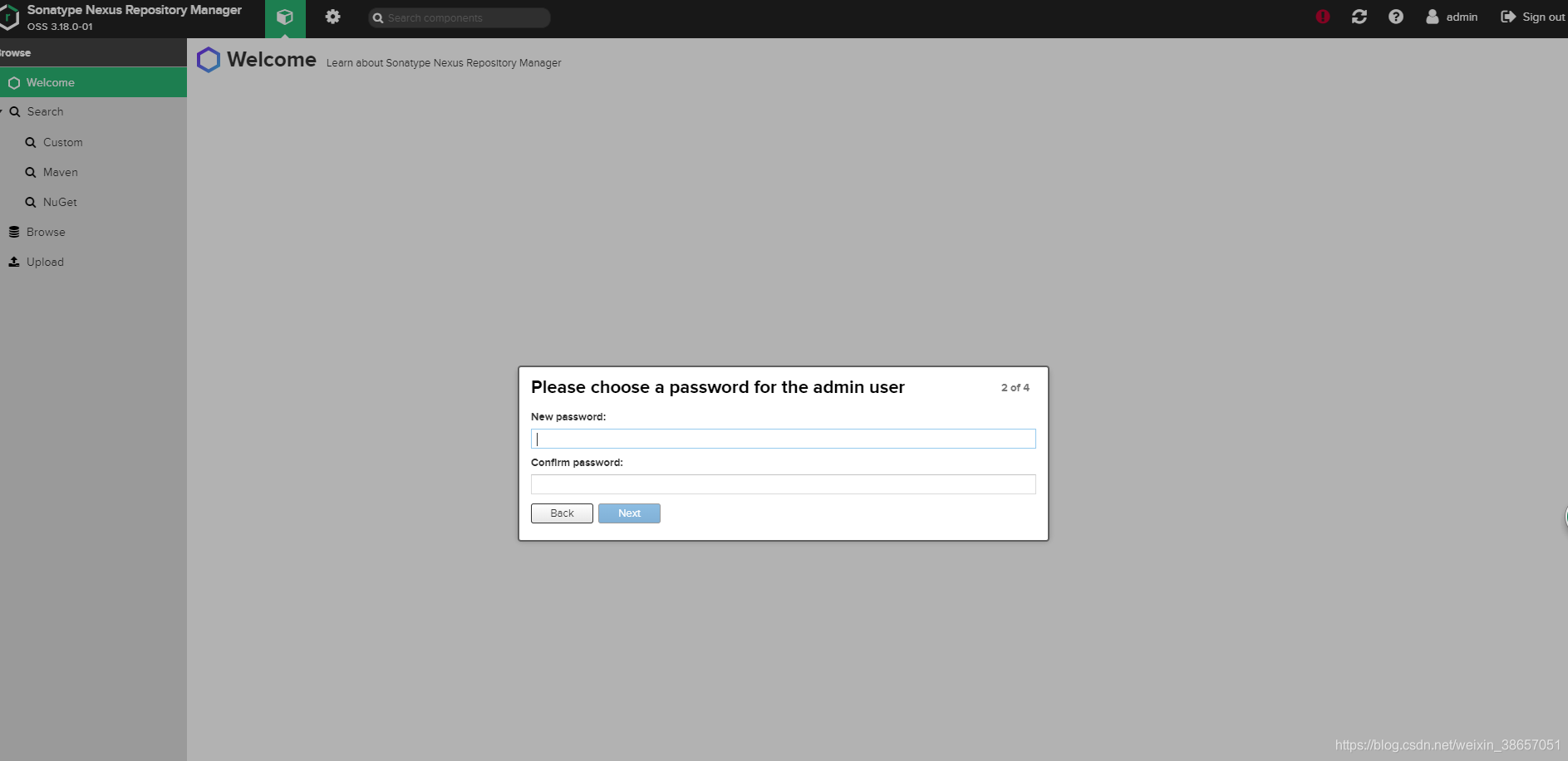
Task: Click the Welcome page title text
Action: [x=272, y=60]
